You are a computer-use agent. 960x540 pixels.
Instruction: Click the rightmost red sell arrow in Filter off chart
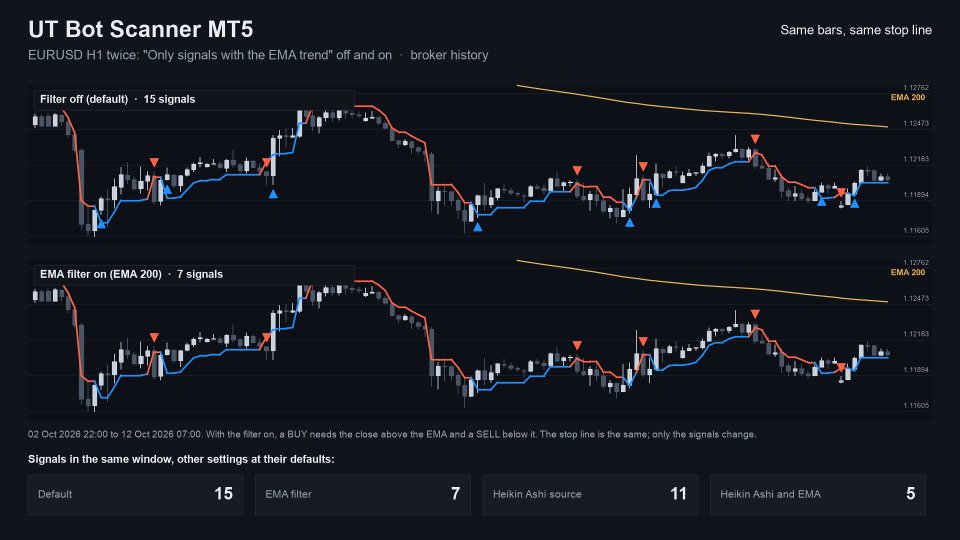coord(841,192)
